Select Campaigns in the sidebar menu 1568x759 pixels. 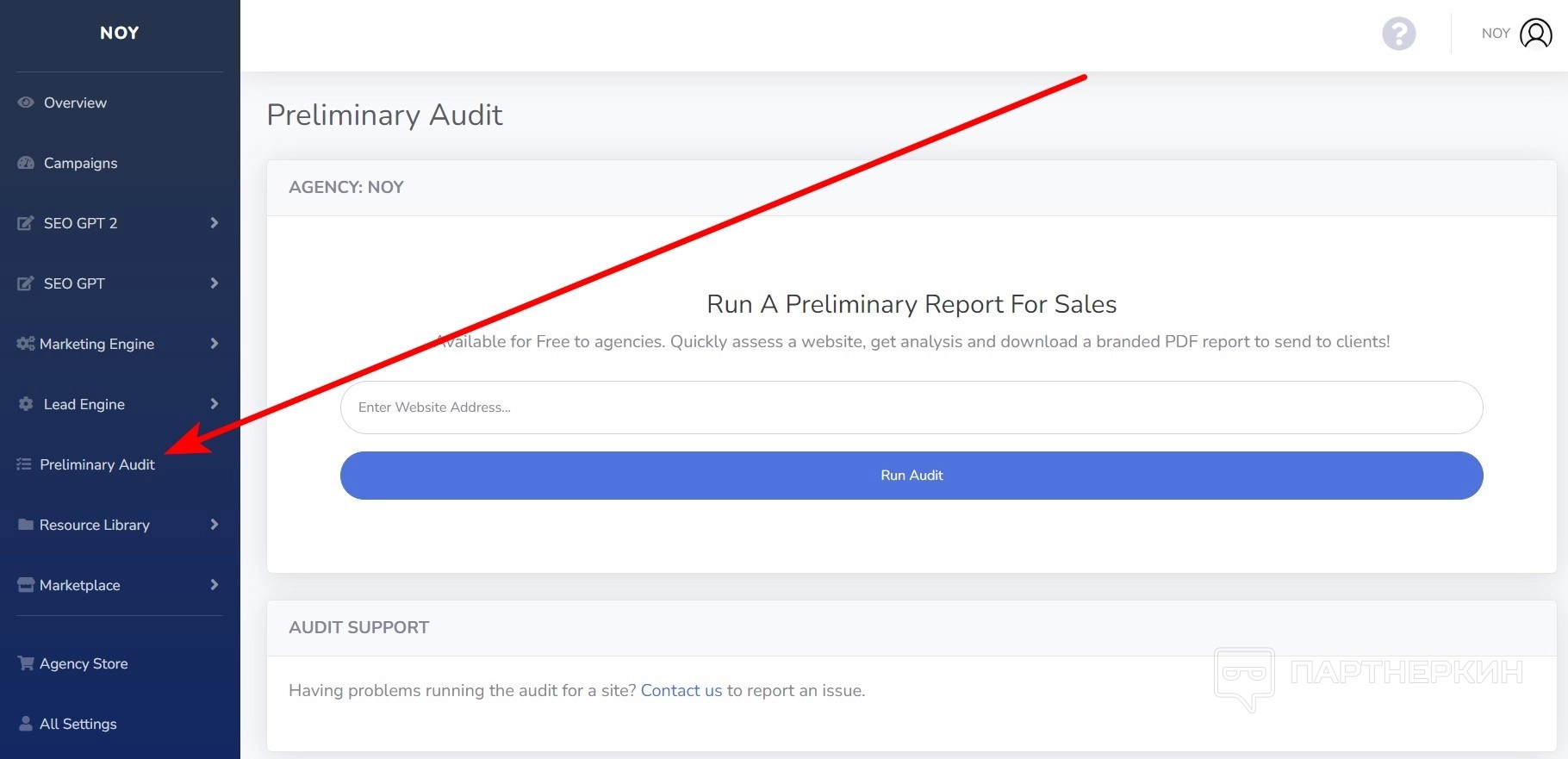click(x=80, y=163)
